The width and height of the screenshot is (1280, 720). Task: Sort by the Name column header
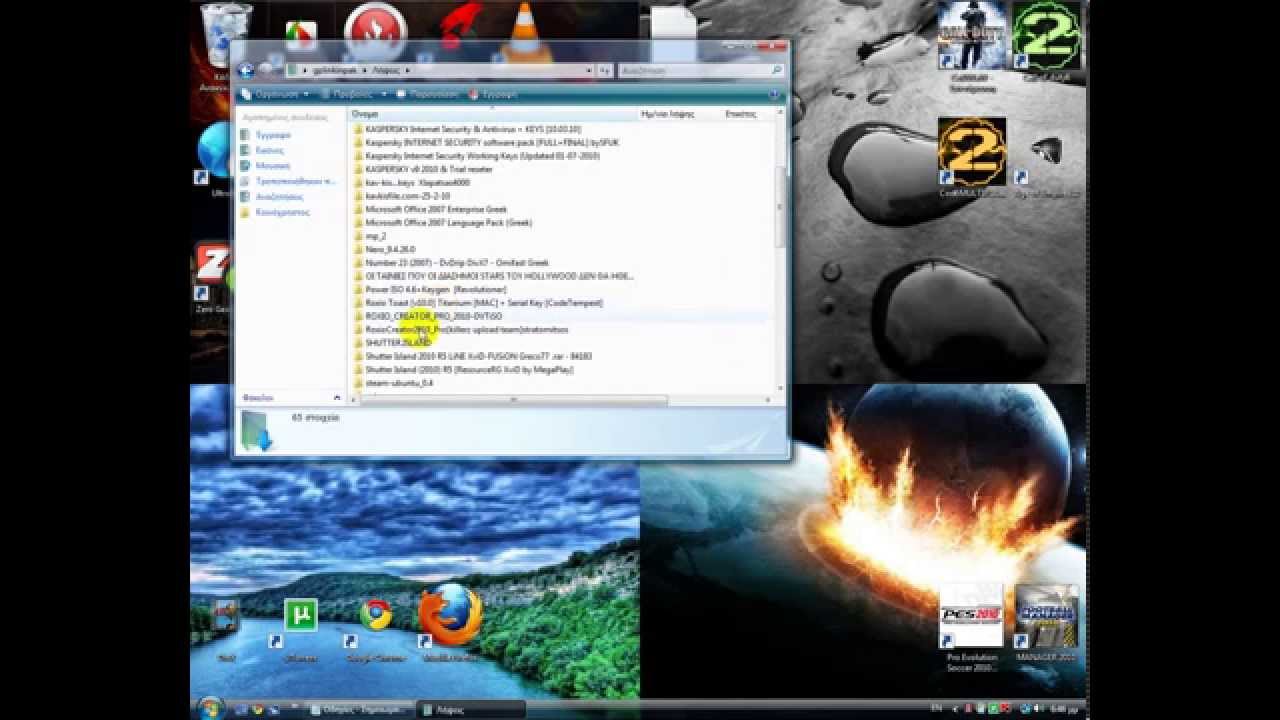pos(492,115)
